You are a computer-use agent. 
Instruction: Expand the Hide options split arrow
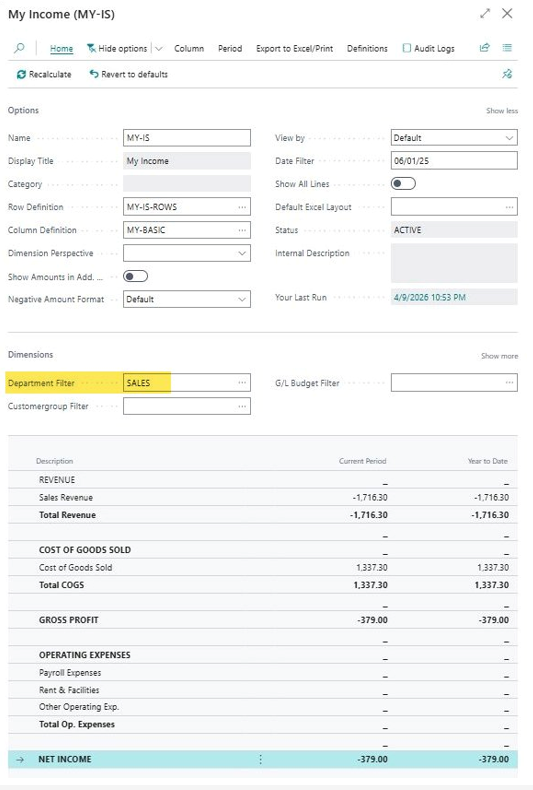[159, 48]
